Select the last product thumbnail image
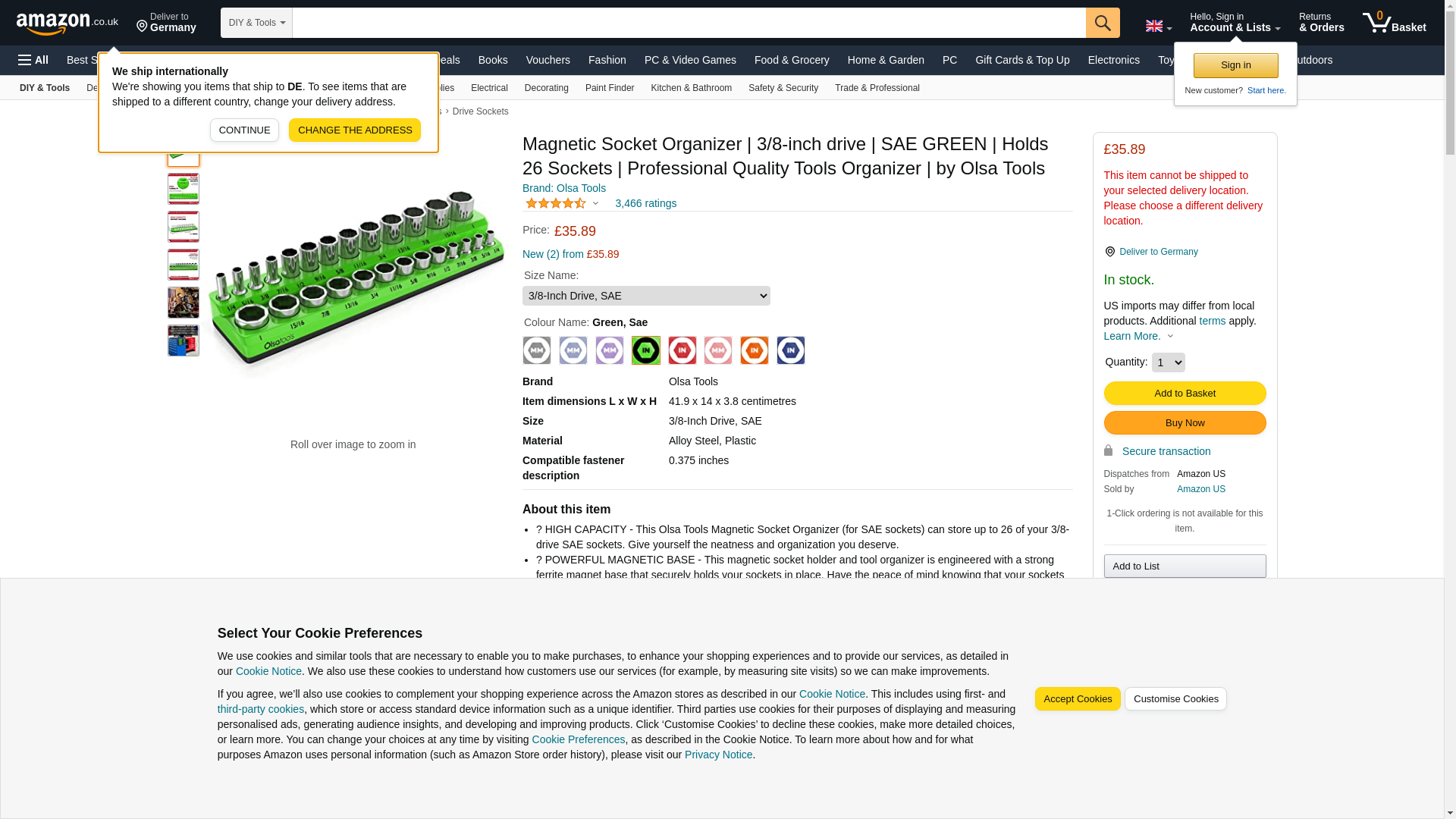Viewport: 1456px width, 819px height. click(x=184, y=340)
